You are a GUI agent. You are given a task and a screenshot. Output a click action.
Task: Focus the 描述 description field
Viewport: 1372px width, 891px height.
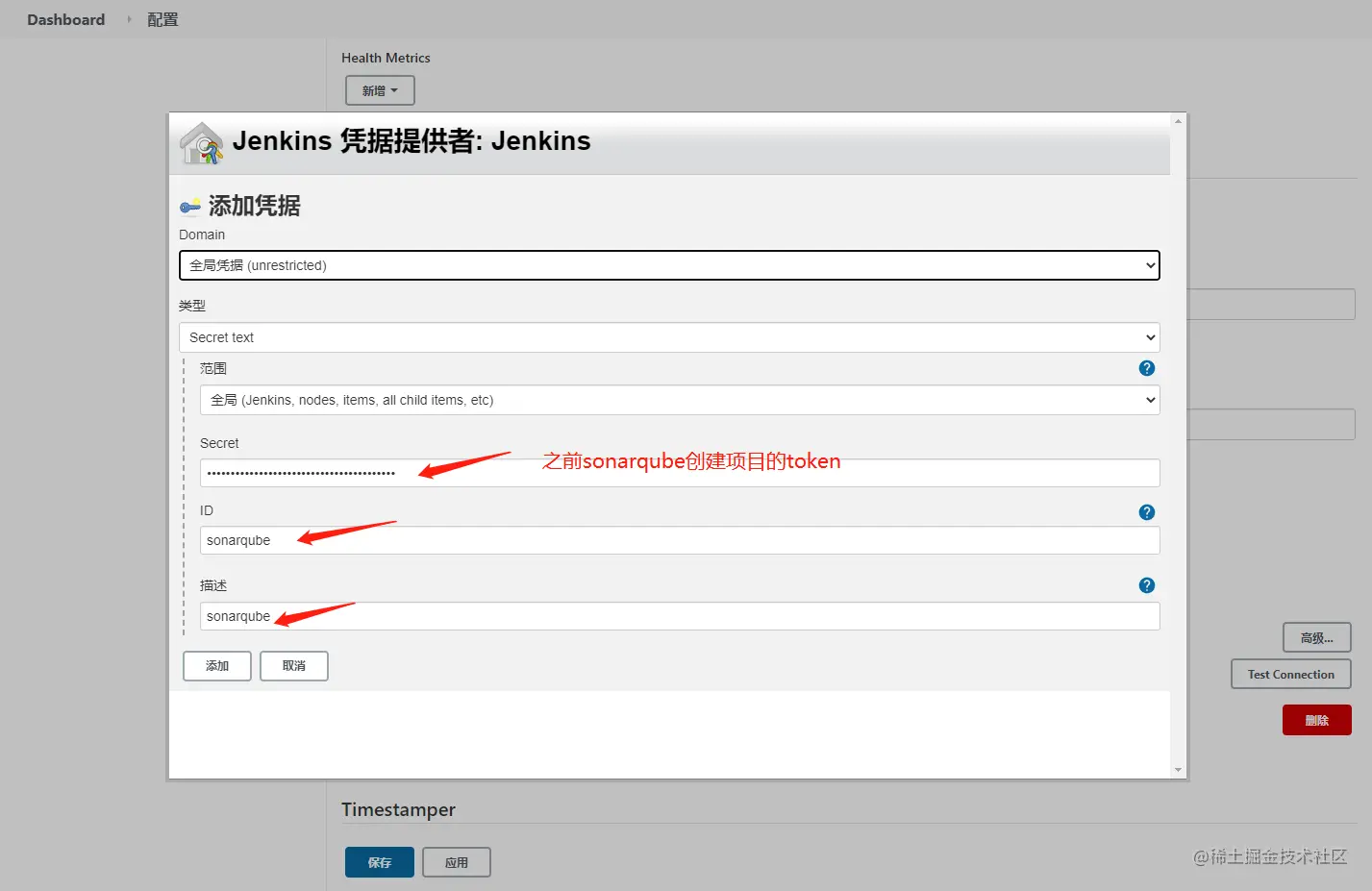tap(680, 616)
